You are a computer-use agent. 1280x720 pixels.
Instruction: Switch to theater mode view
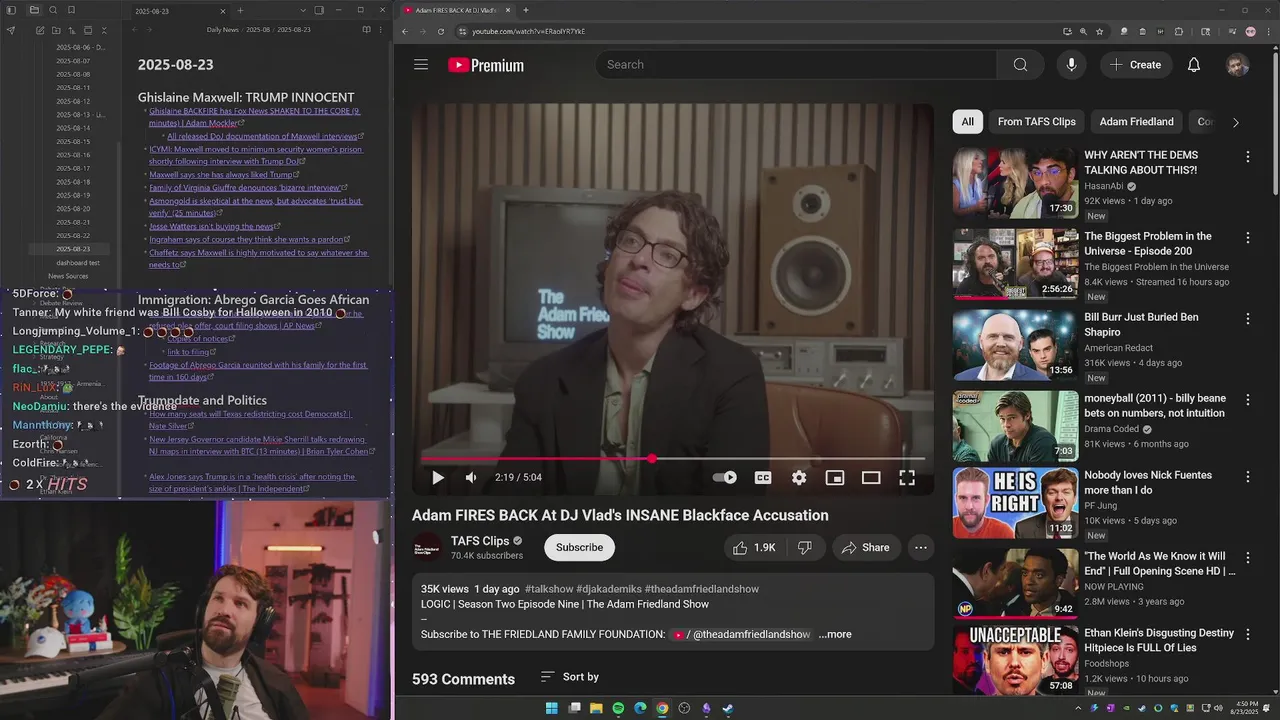[871, 478]
